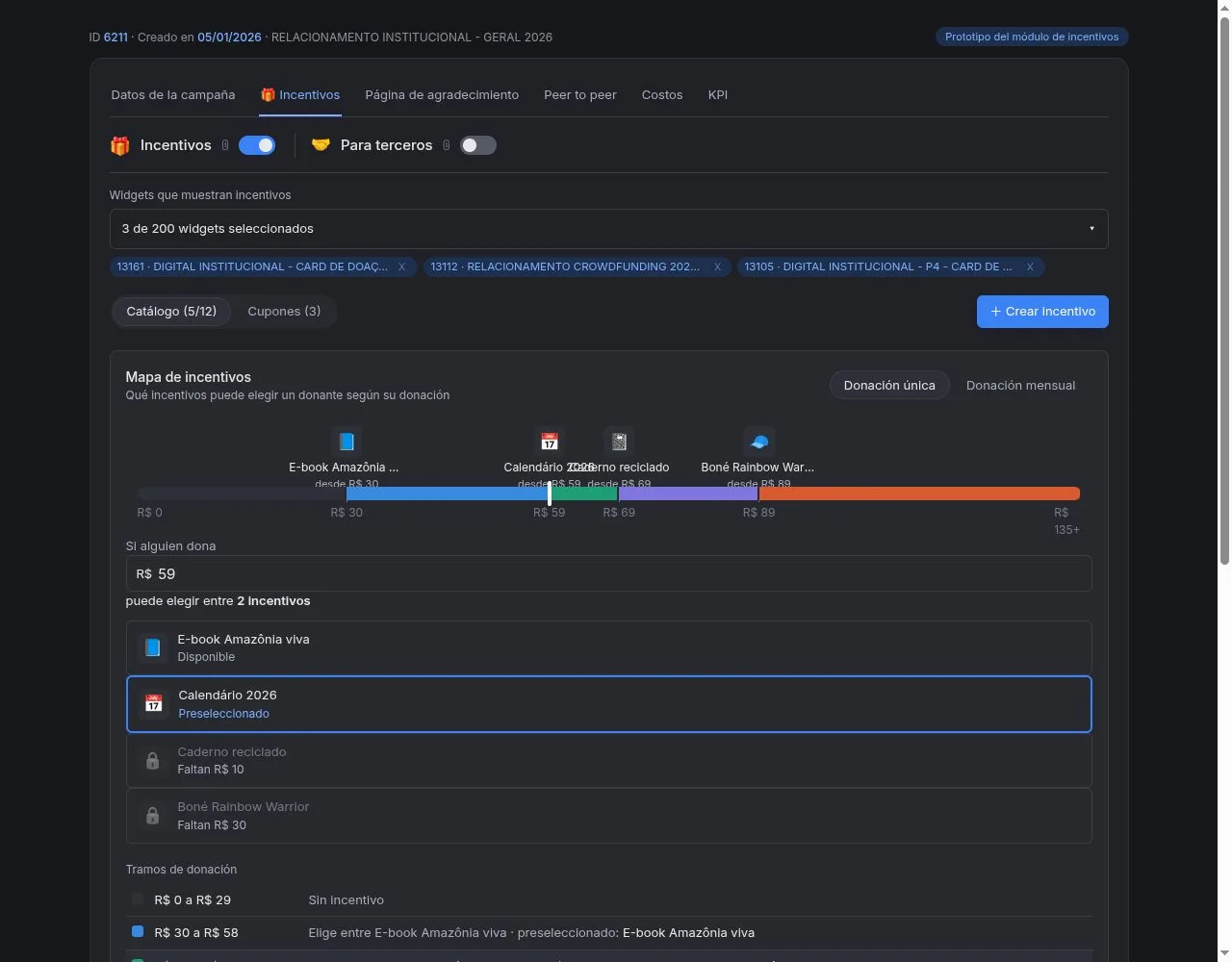Show the Catálogo (5/12) list
The image size is (1232, 962).
171,312
